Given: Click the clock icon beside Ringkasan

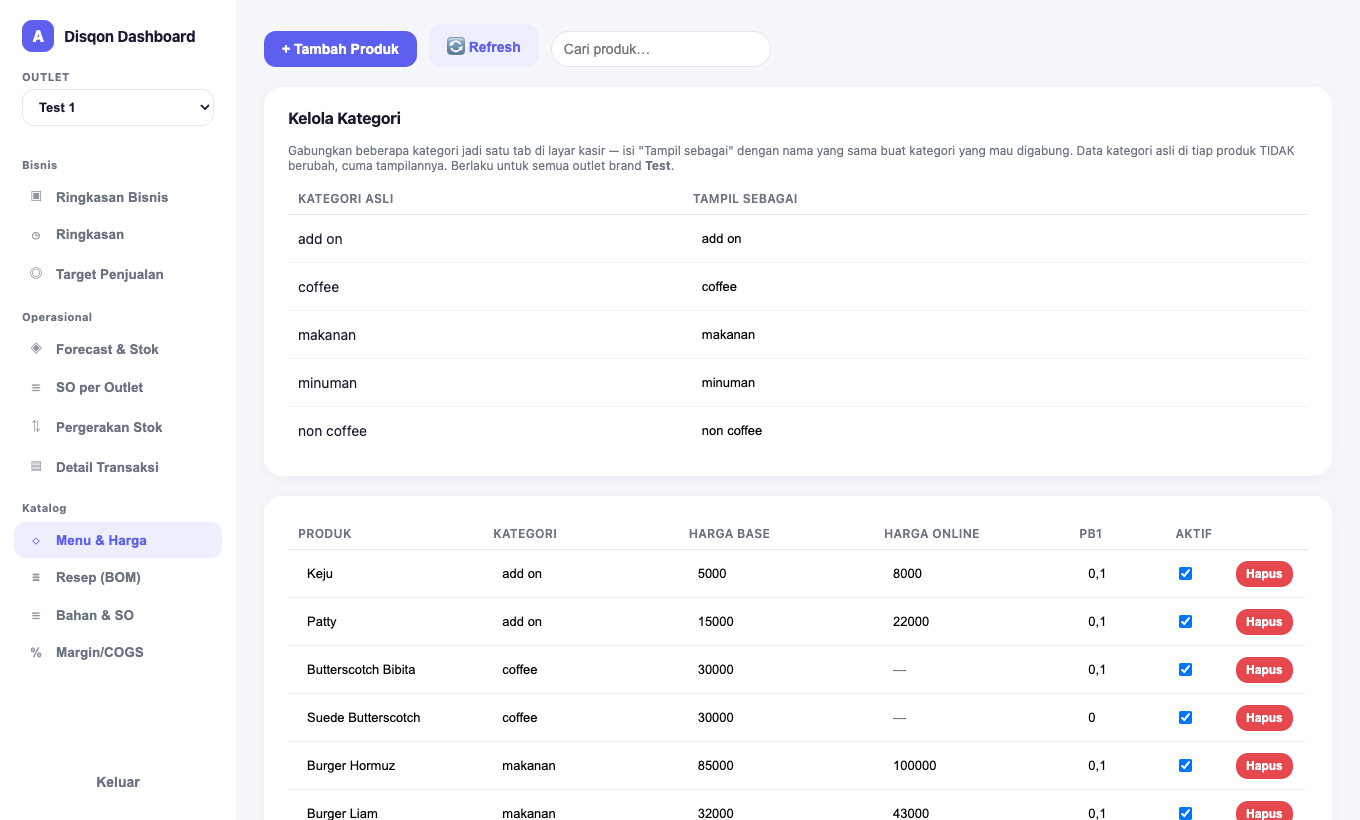Looking at the screenshot, I should [x=36, y=235].
